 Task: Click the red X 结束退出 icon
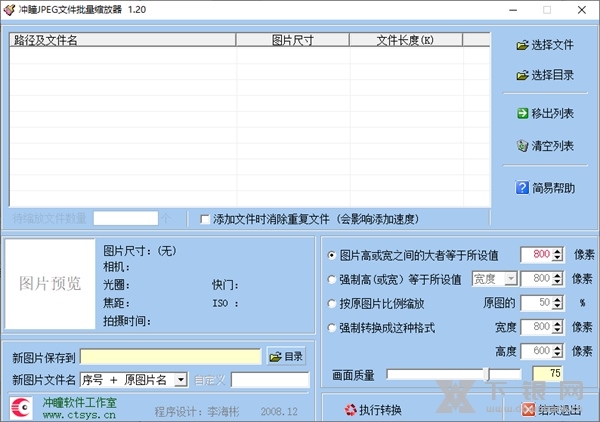pos(528,409)
